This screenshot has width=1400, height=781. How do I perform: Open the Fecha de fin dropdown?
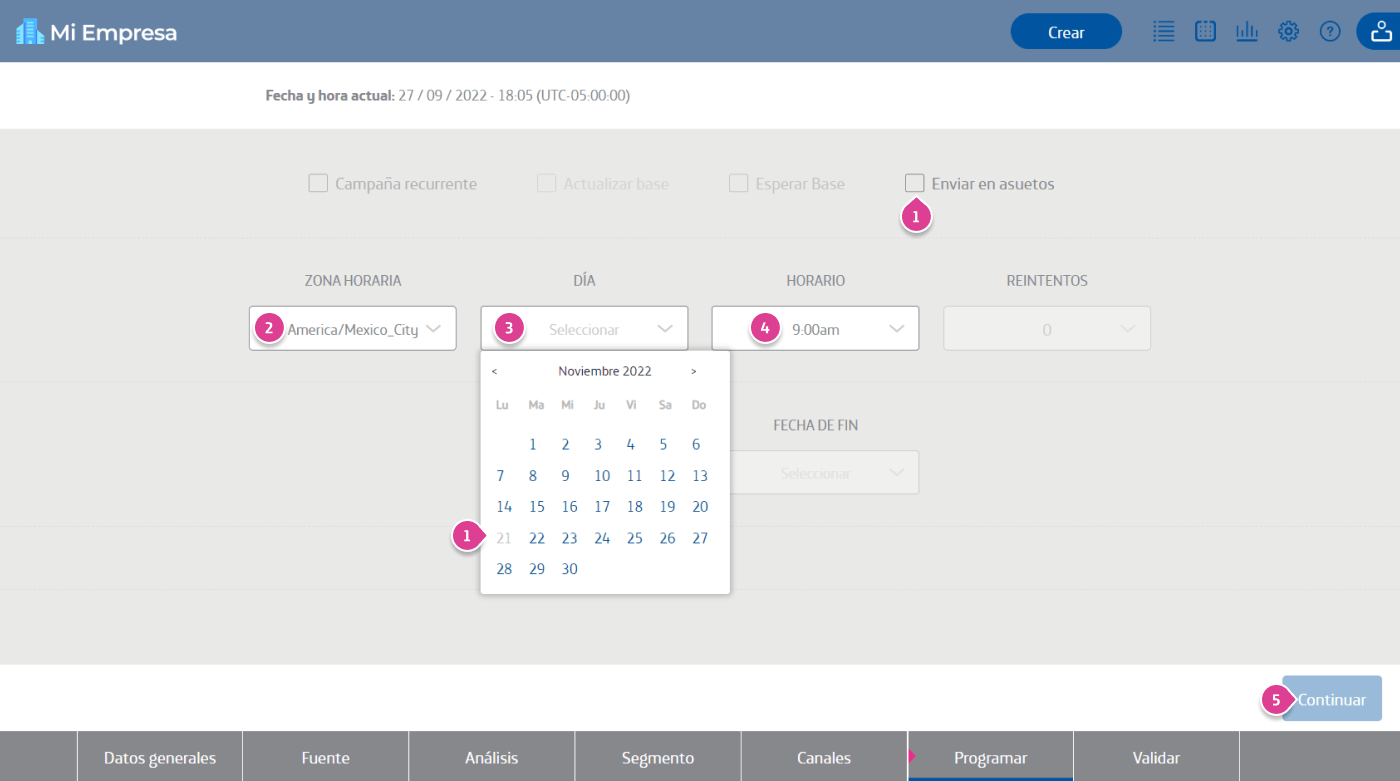pyautogui.click(x=815, y=472)
